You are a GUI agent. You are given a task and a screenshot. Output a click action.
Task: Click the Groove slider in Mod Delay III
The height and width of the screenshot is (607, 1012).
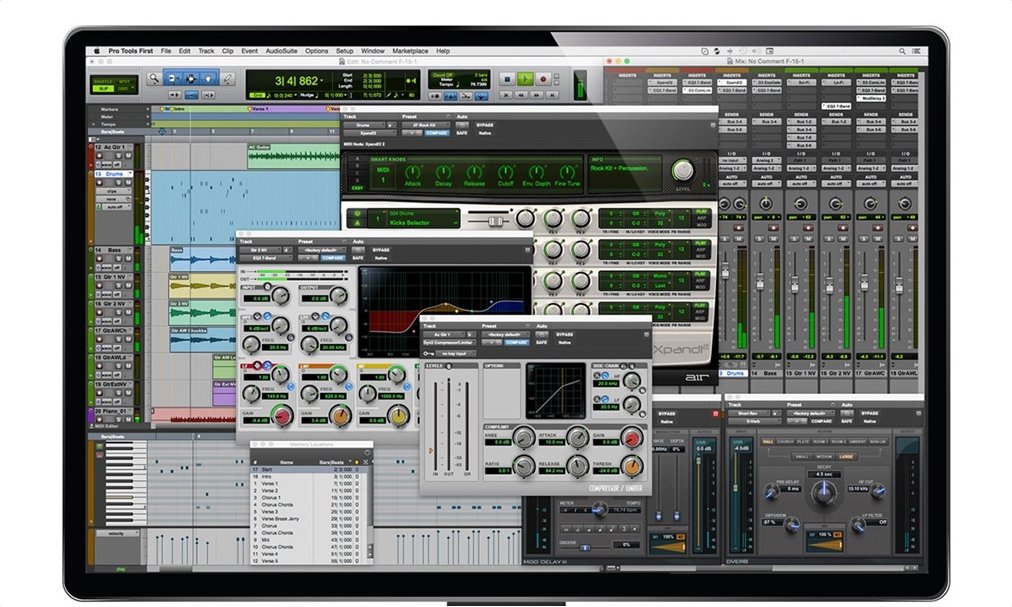pos(585,548)
